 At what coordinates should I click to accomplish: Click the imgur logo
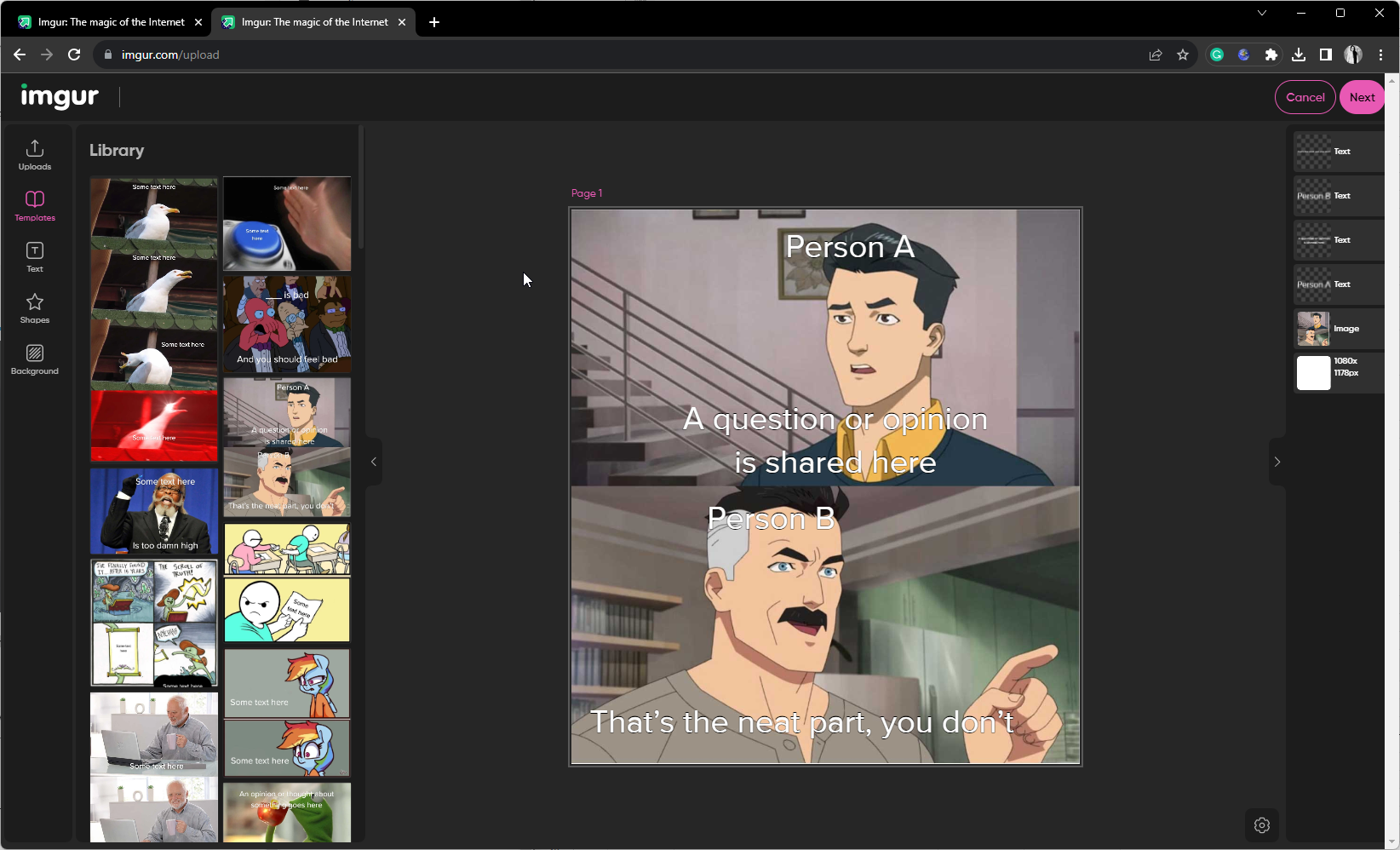(60, 97)
